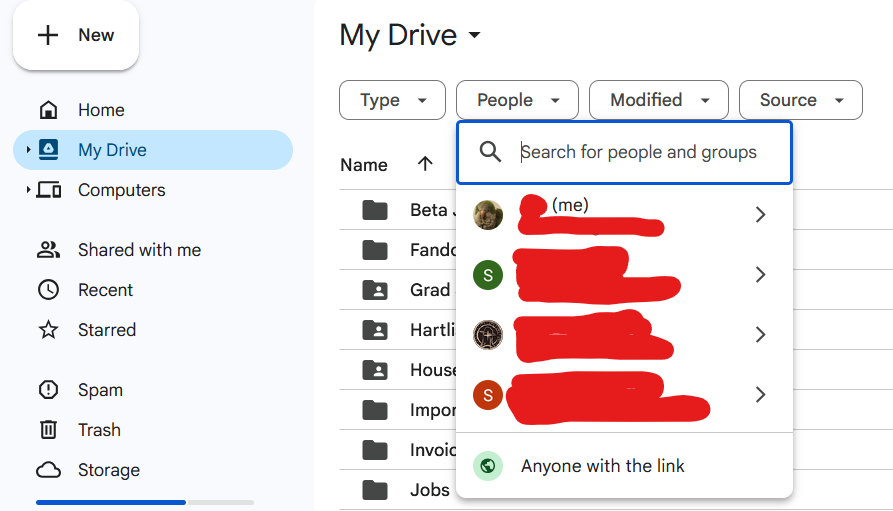Click the Starred star icon
The width and height of the screenshot is (893, 511).
pos(48,330)
